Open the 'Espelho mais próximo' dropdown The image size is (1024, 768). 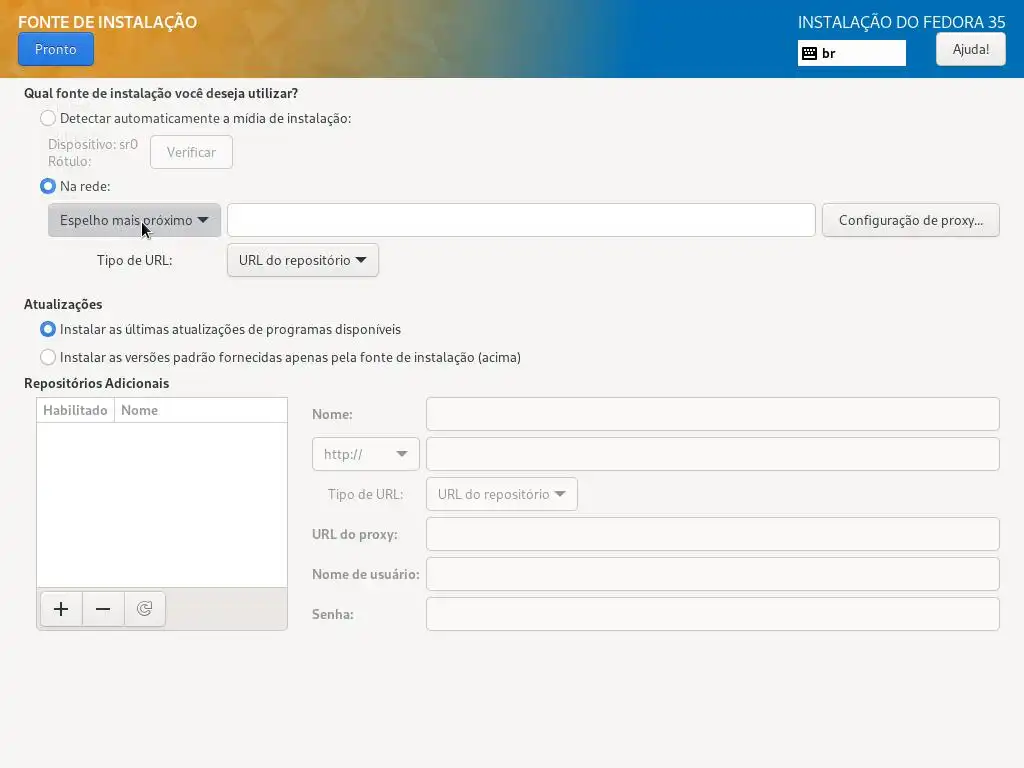[x=135, y=220]
